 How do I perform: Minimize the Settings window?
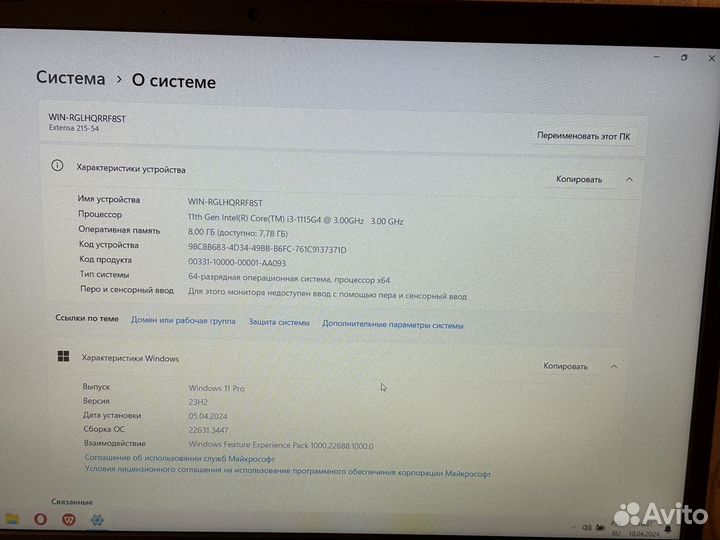point(657,57)
